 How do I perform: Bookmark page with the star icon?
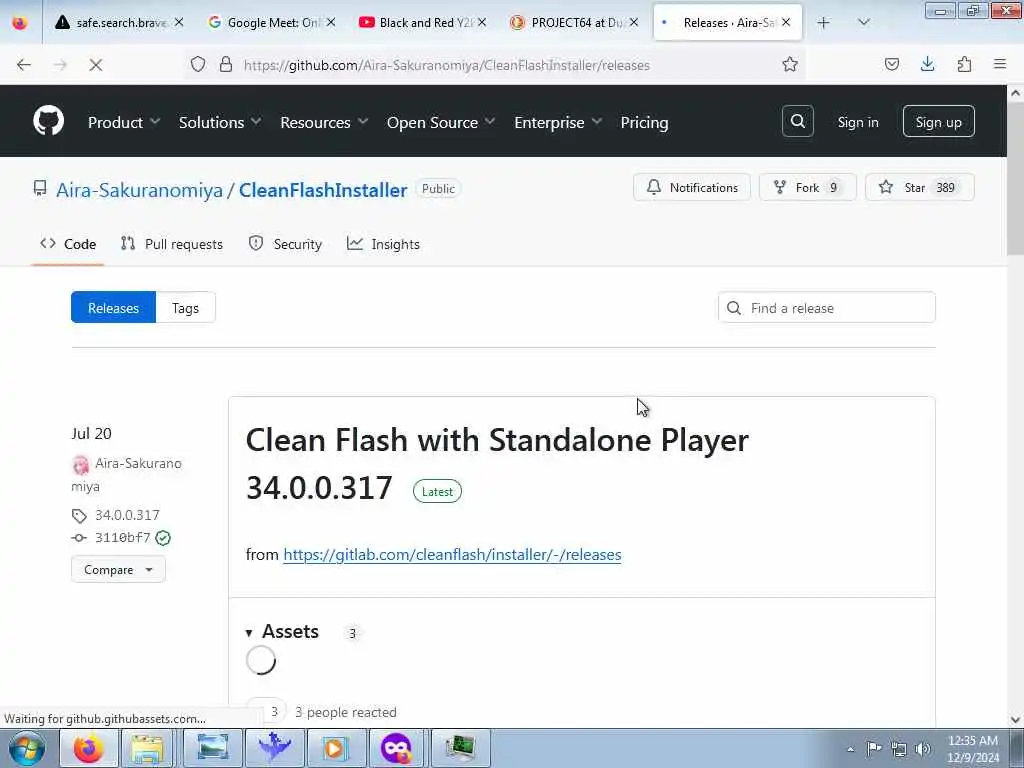790,65
